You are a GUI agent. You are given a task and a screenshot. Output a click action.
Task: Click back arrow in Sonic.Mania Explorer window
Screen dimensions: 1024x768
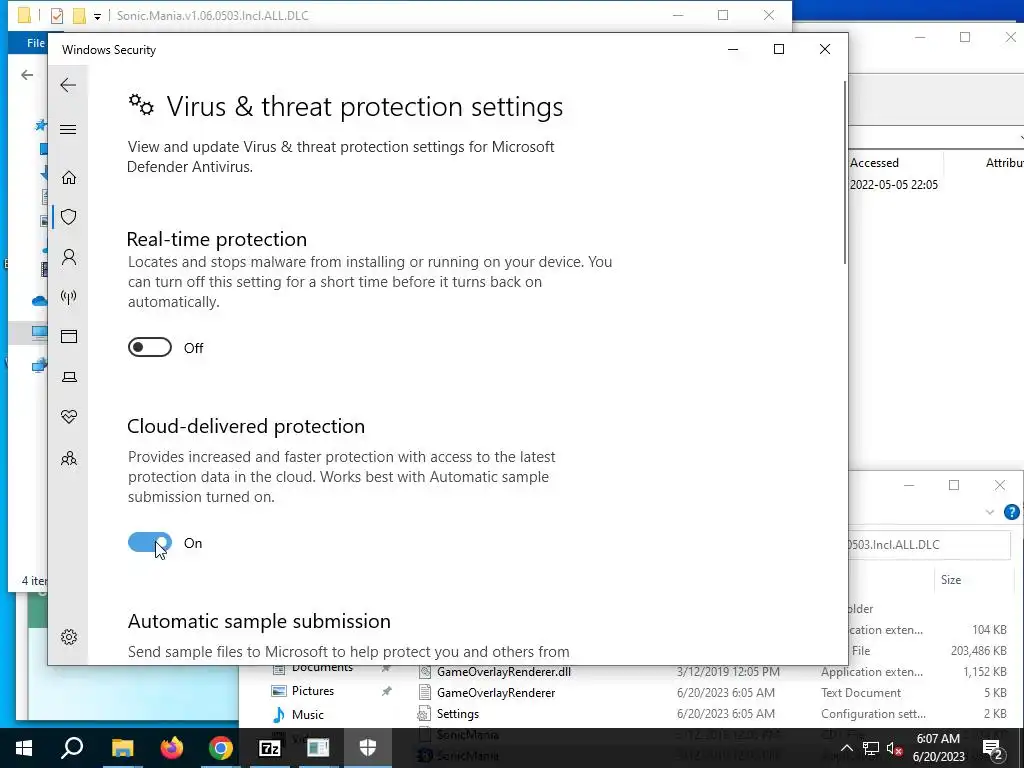point(27,75)
